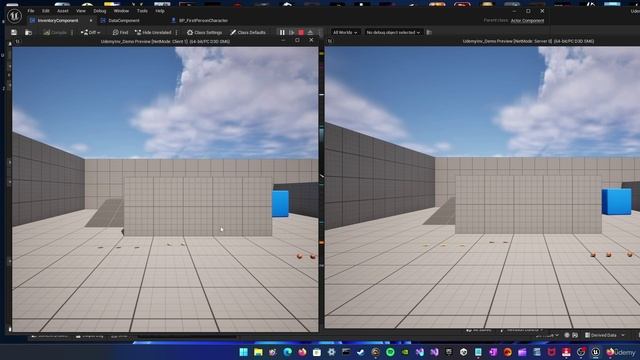Click inside the Client 1 preview viewport

pyautogui.click(x=165, y=189)
